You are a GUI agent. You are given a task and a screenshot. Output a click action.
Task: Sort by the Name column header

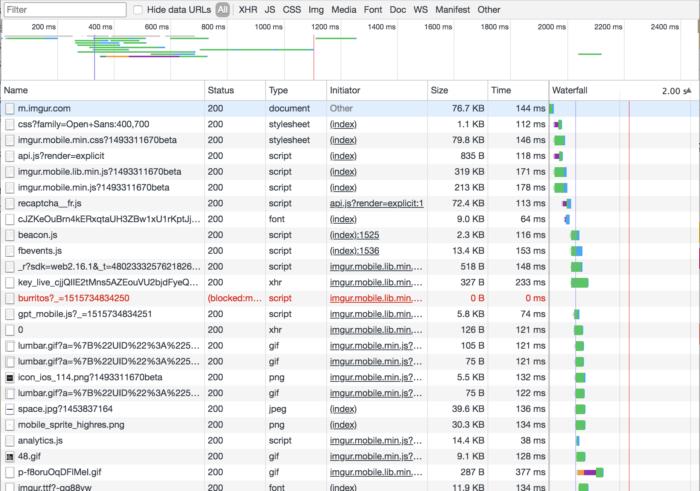(x=103, y=90)
